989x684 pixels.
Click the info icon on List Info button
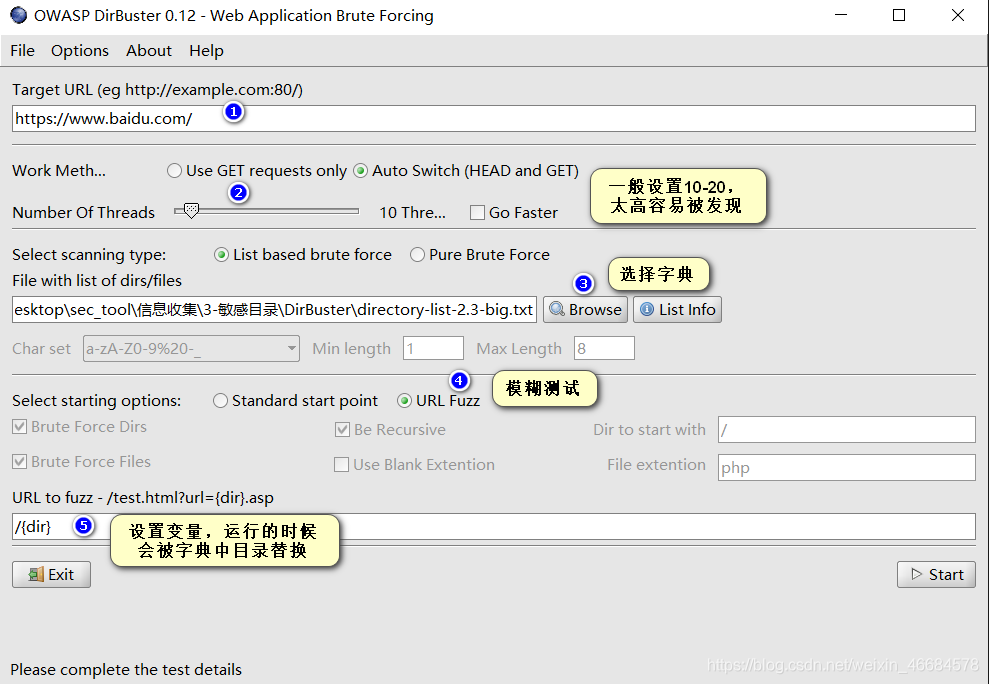[647, 310]
